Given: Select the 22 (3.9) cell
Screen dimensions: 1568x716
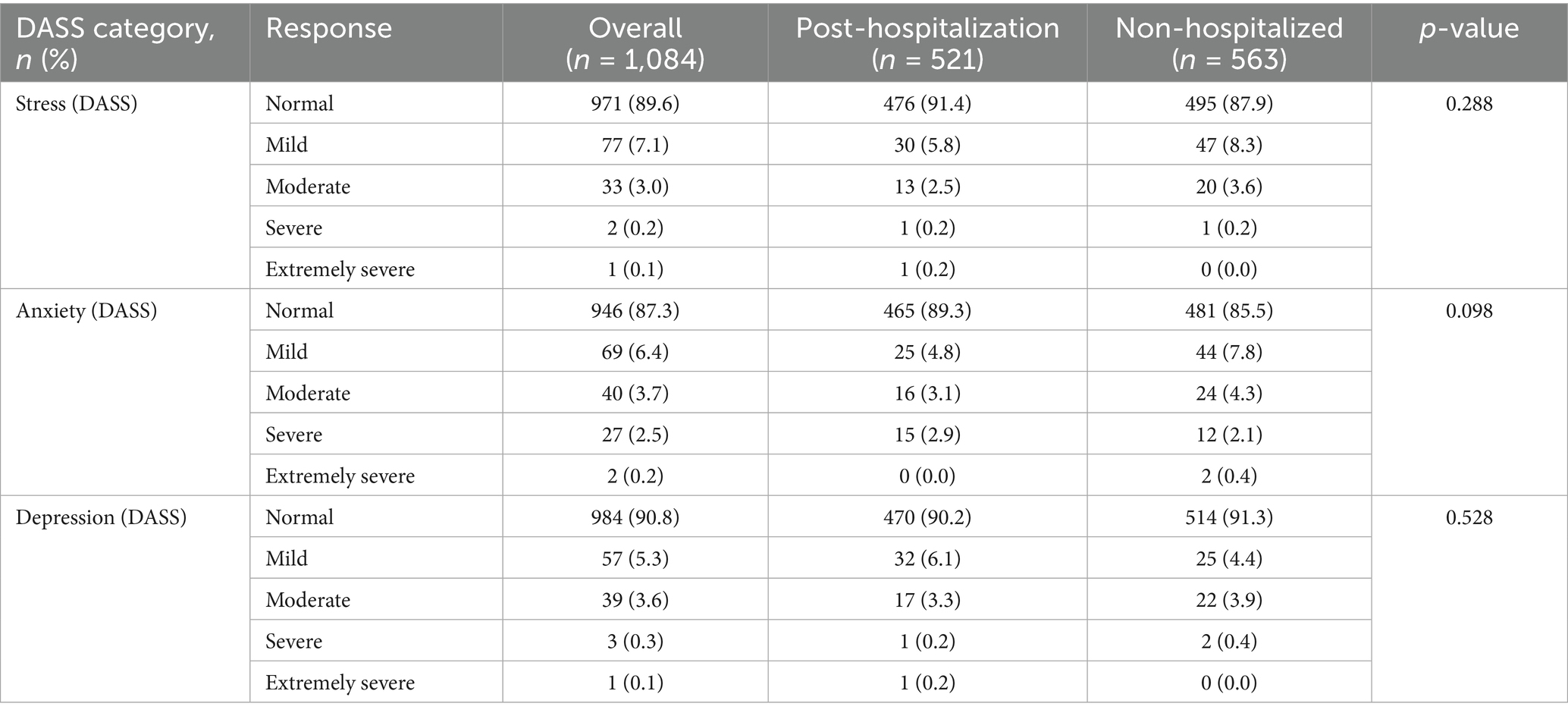Looking at the screenshot, I should point(1228,600).
